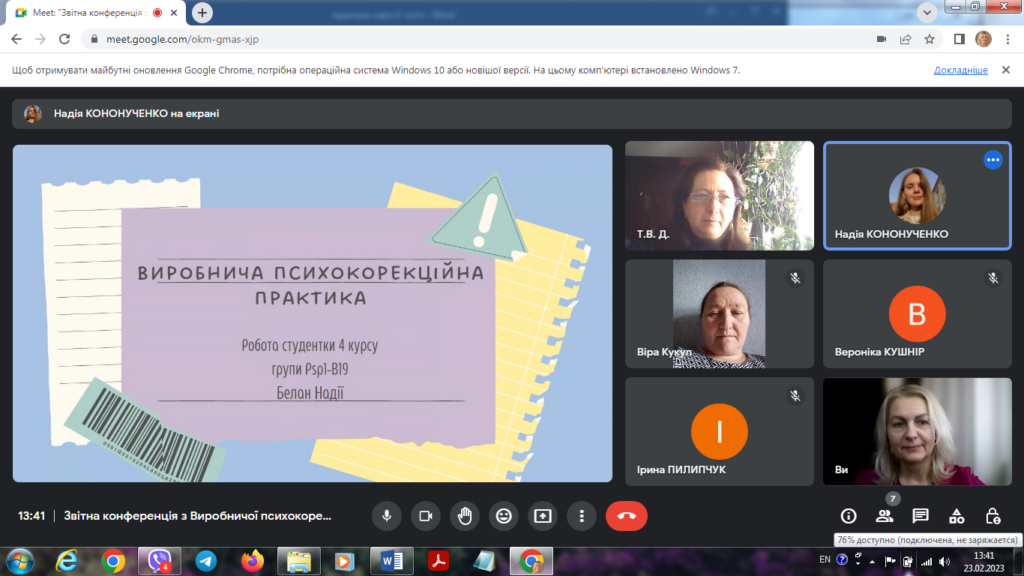Raise hand in the meeting
The height and width of the screenshot is (576, 1024).
464,516
